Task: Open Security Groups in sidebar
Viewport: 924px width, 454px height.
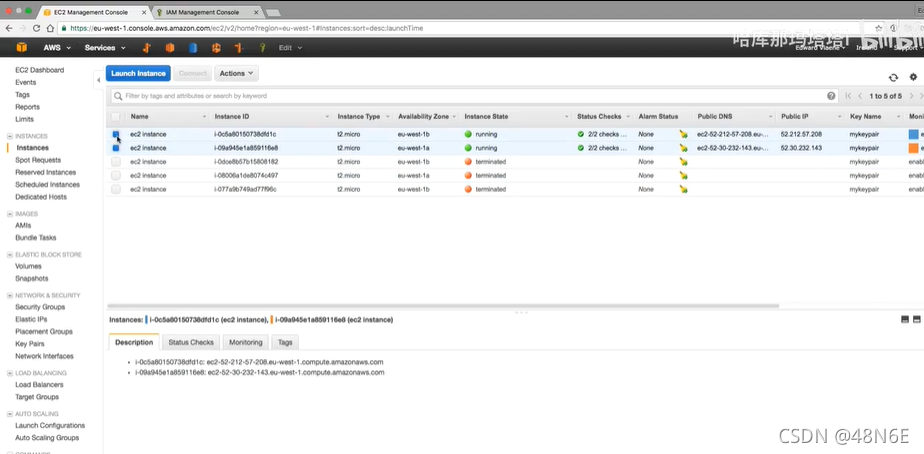Action: coord(40,307)
